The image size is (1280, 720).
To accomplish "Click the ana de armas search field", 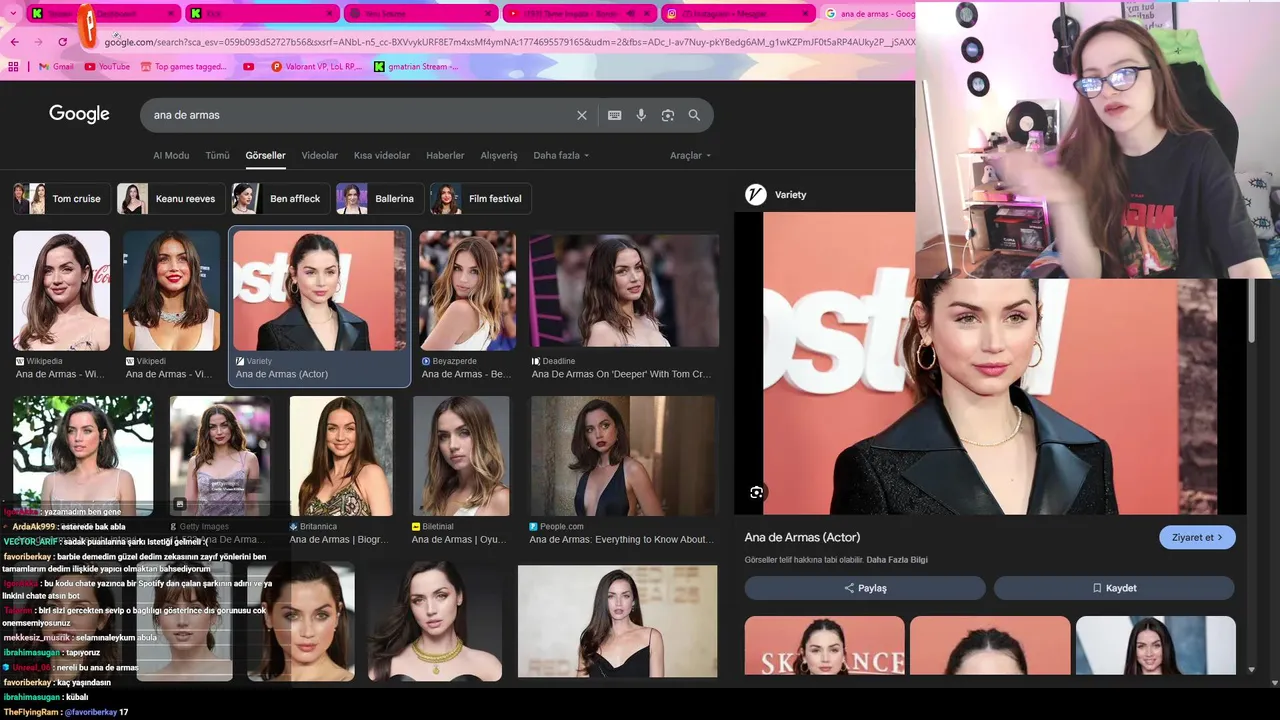I will (x=360, y=115).
